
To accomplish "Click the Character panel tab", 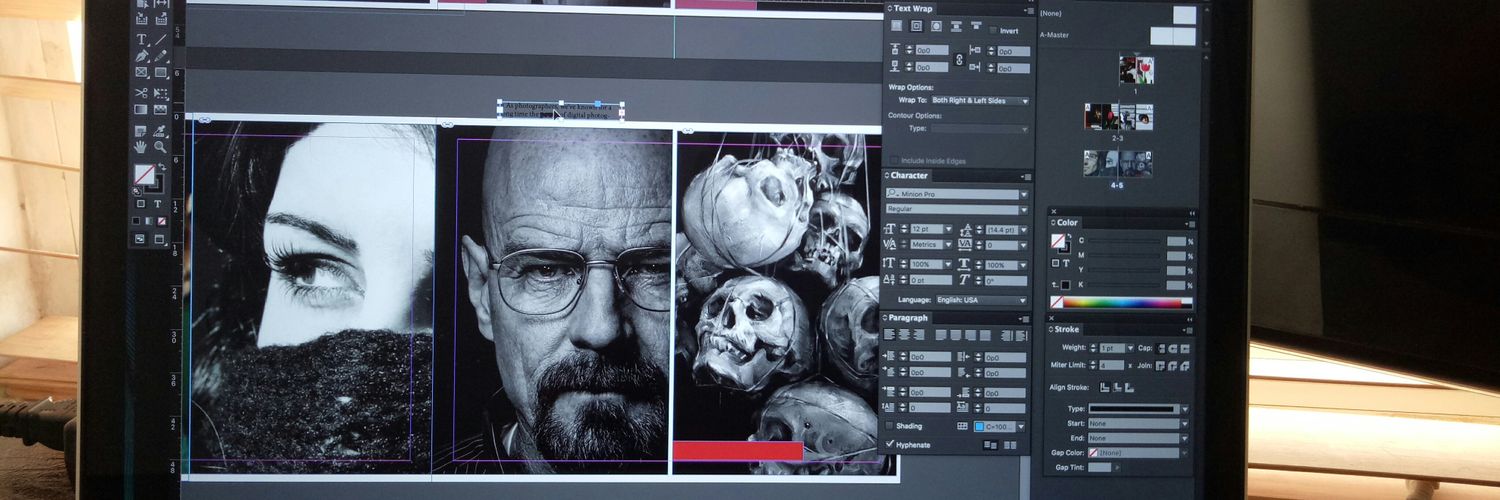I will [910, 175].
